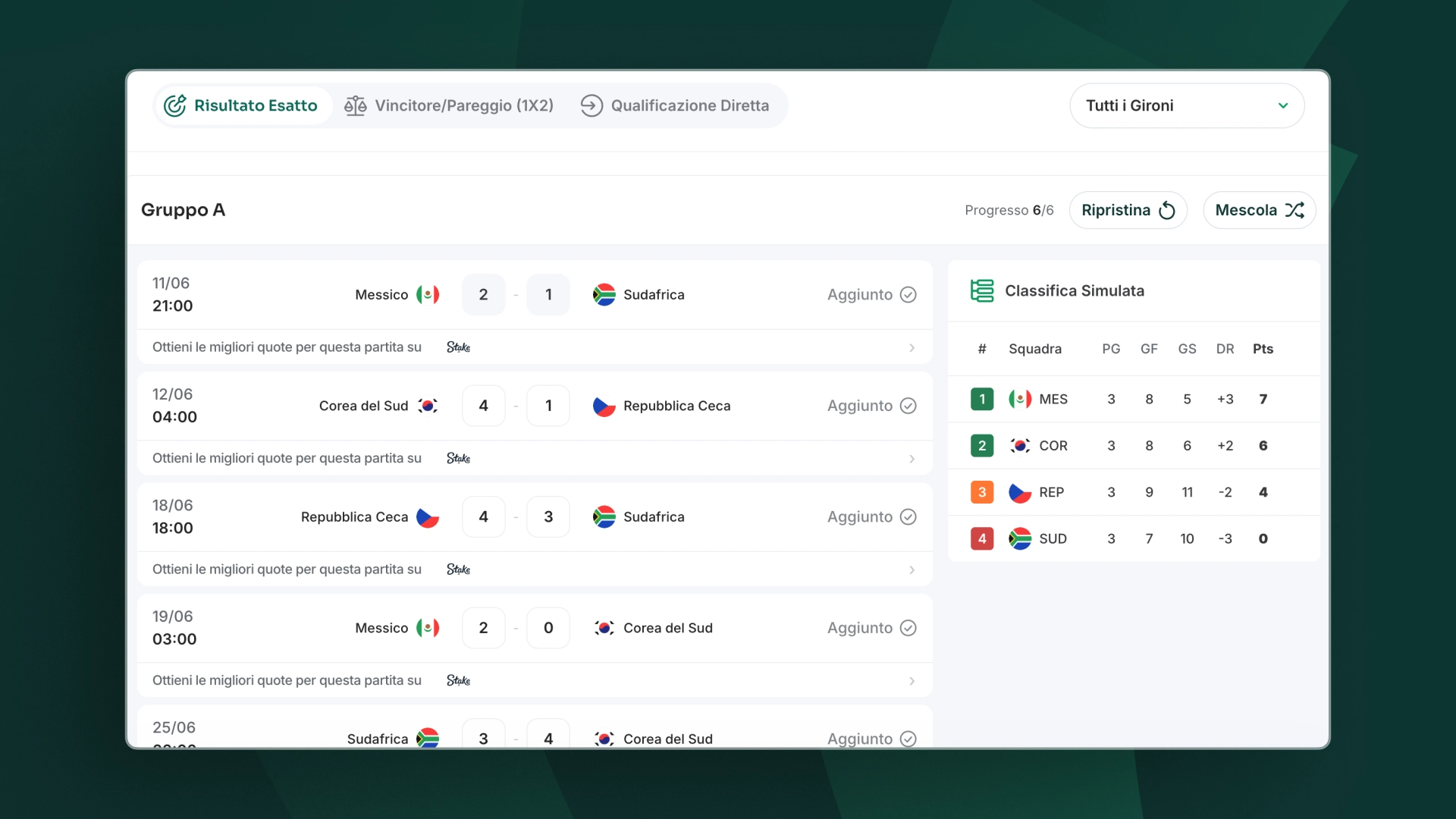
Task: Click the Repubblica Ceca flag in standings
Action: (x=1020, y=492)
